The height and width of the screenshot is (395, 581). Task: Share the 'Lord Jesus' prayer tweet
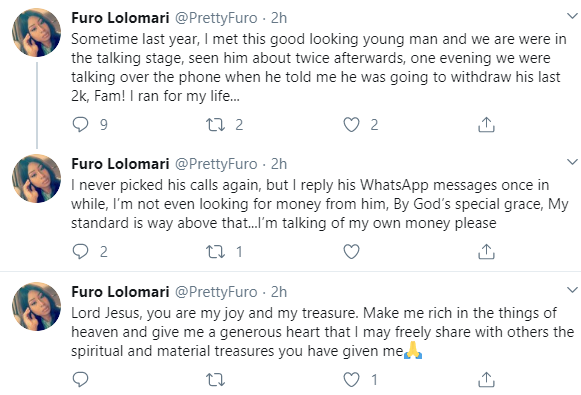tap(486, 379)
